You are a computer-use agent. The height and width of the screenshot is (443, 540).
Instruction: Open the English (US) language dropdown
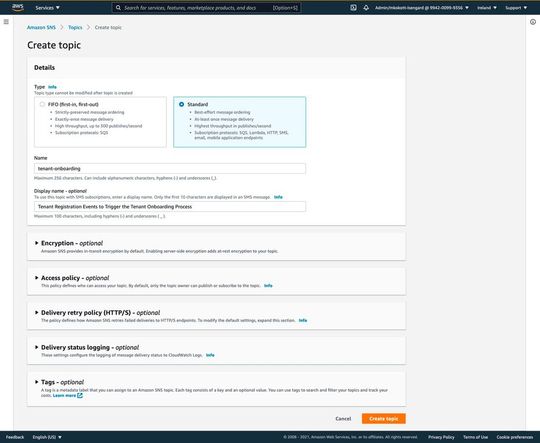(47, 437)
